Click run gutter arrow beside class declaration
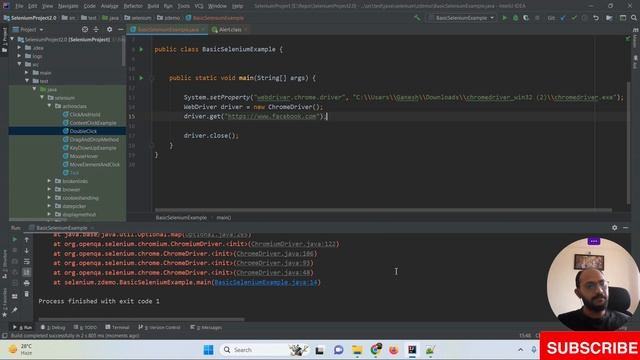 pyautogui.click(x=141, y=49)
